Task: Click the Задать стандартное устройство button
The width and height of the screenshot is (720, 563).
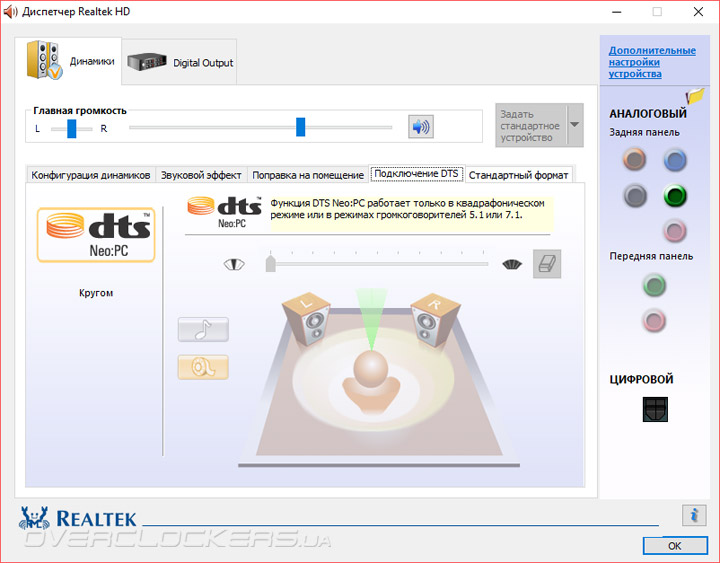Action: 531,125
